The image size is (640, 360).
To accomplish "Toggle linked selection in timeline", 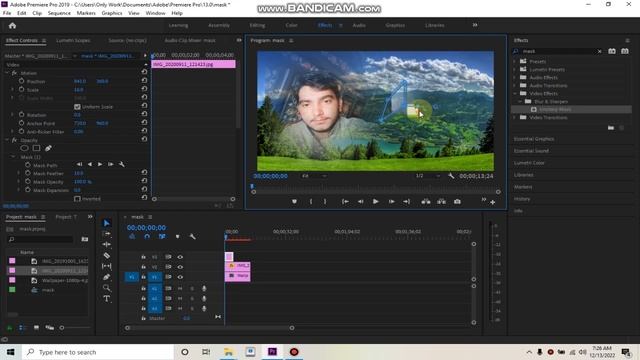I will pos(162,236).
